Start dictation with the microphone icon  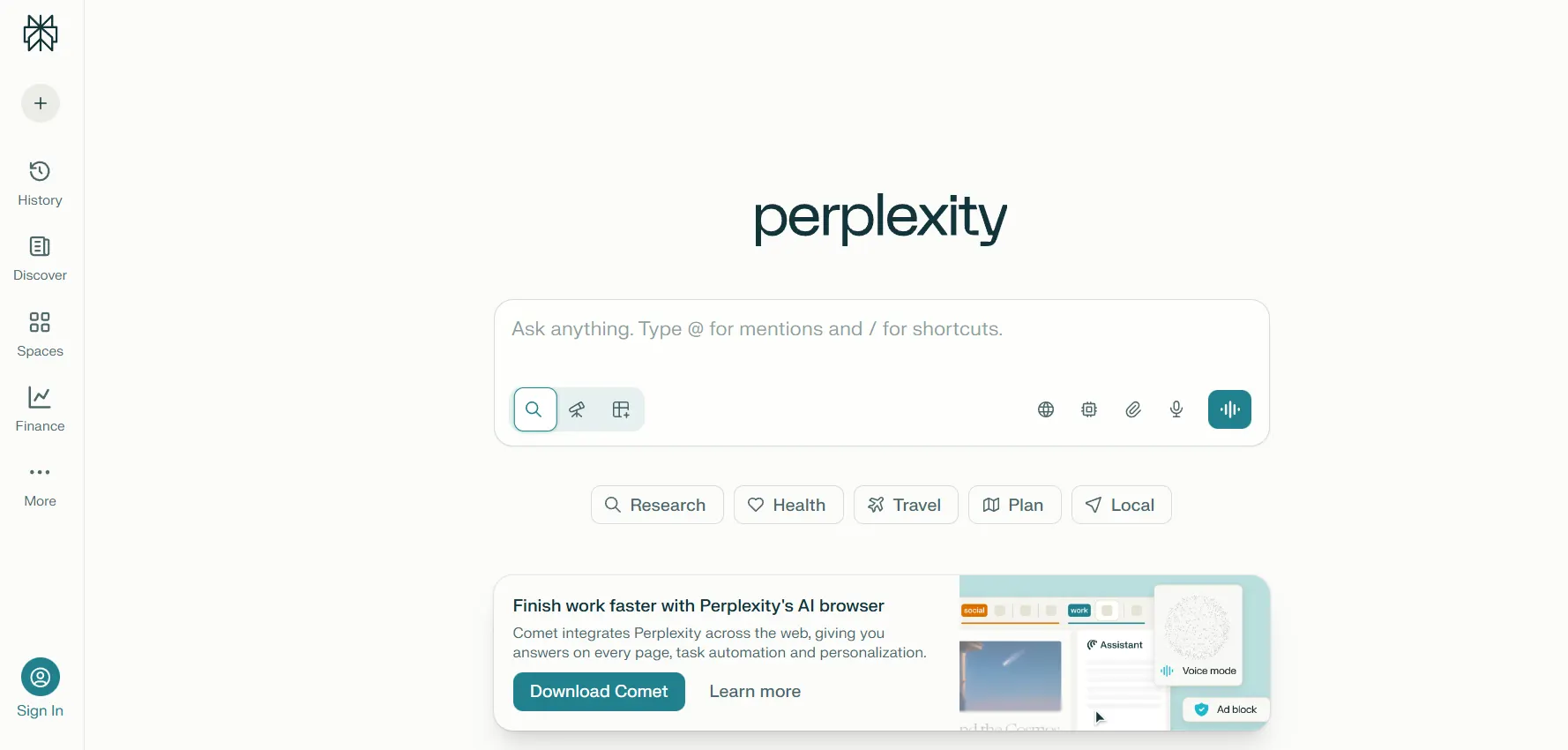click(x=1176, y=409)
